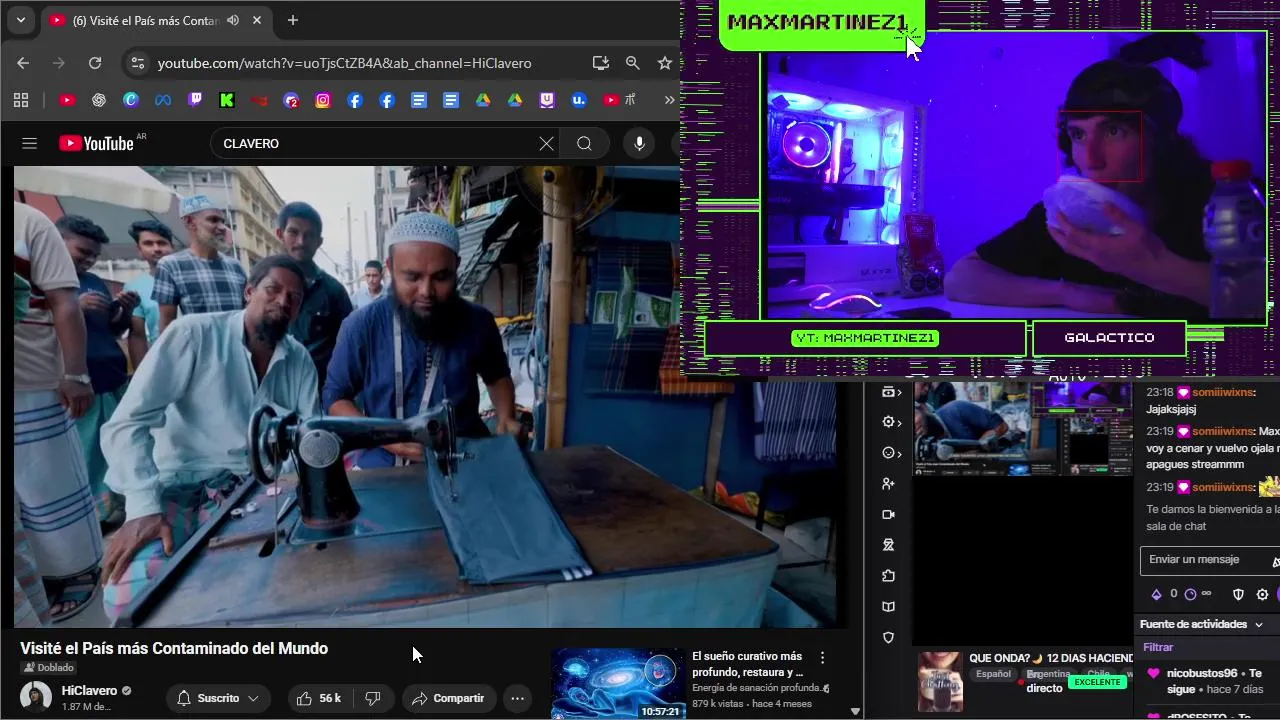Open the first Google Docs bookmark
Image resolution: width=1280 pixels, height=720 pixels.
click(x=419, y=100)
